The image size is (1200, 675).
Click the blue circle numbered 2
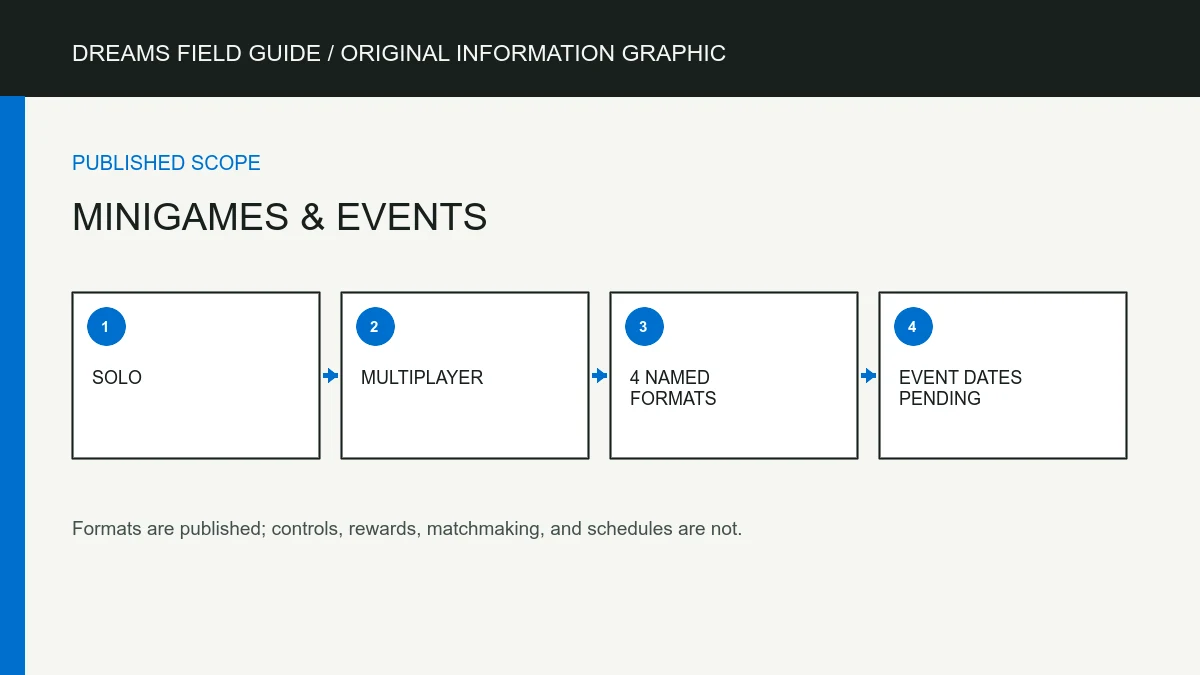pos(375,327)
